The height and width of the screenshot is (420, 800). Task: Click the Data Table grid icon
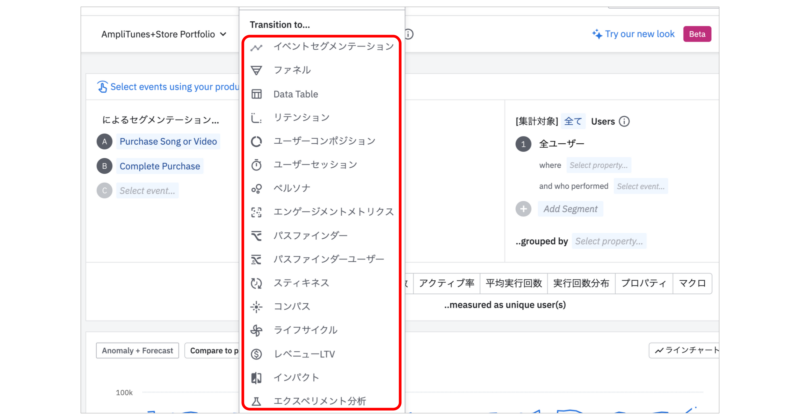[257, 94]
